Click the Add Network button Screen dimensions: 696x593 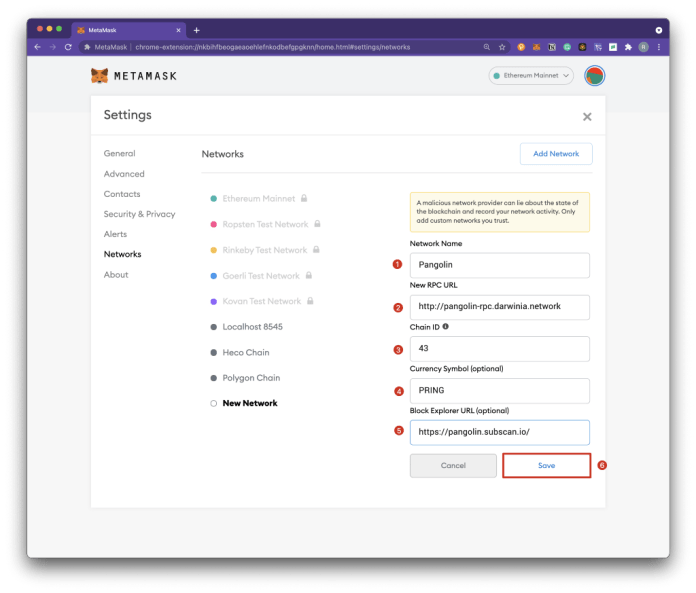(x=556, y=154)
